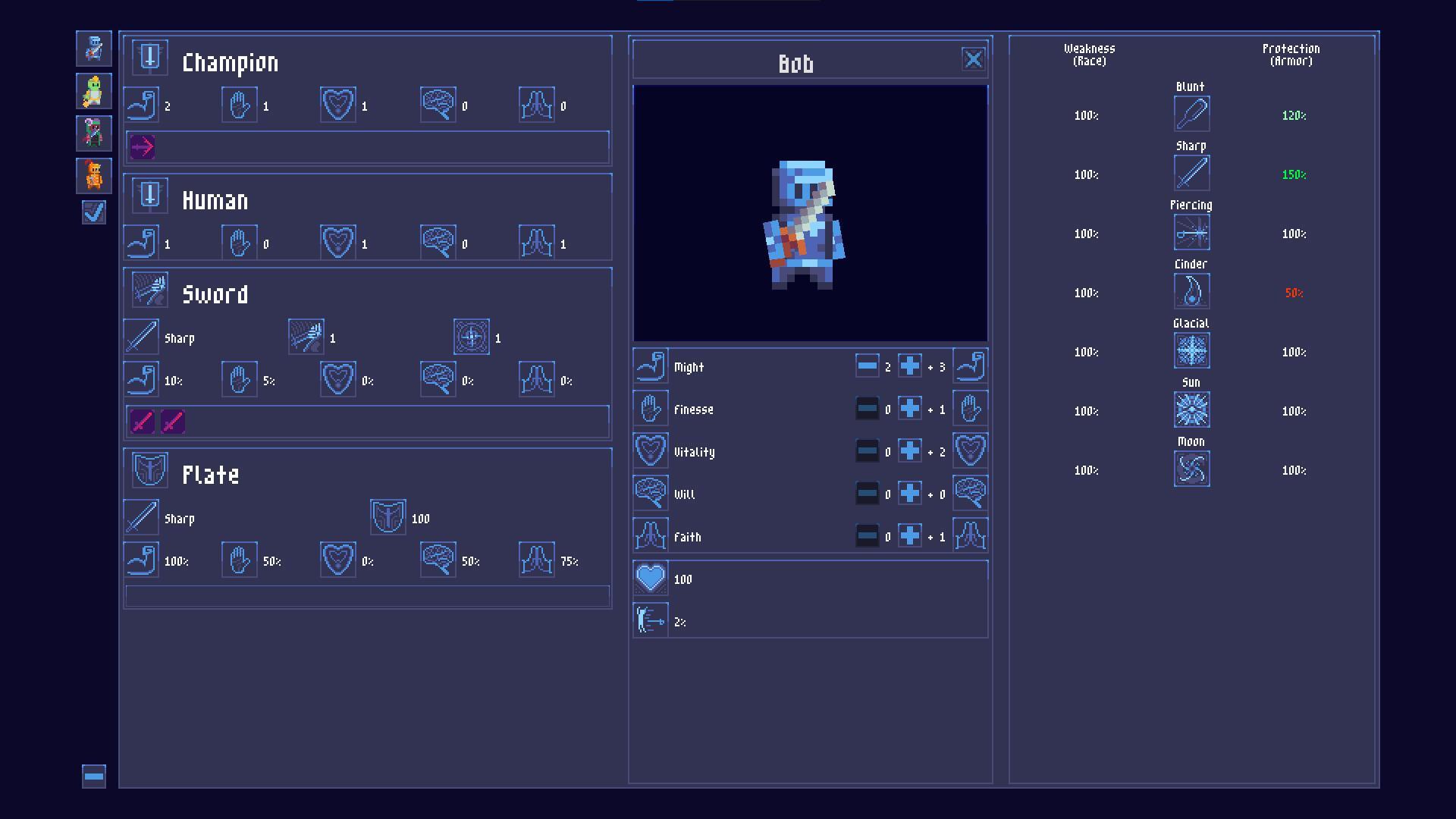Expand the Sword weapon section header
The width and height of the screenshot is (1456, 819).
[x=151, y=290]
